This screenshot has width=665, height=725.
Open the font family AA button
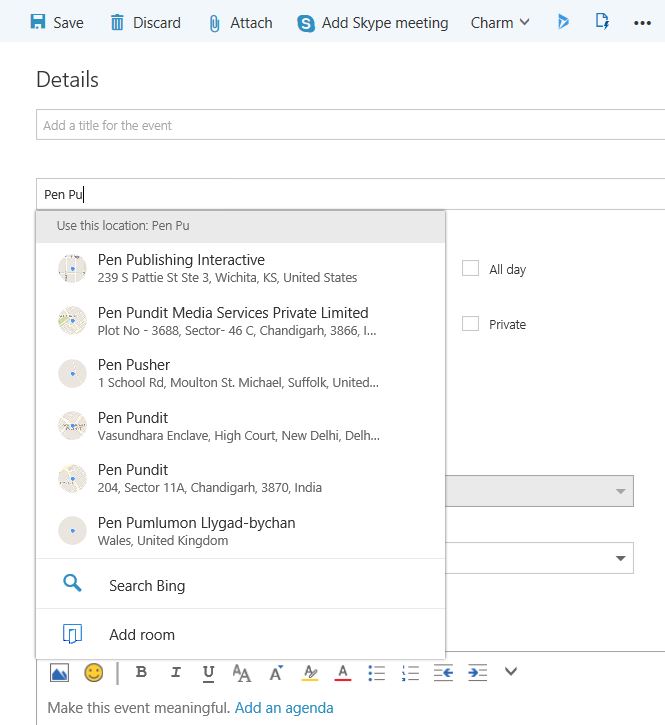click(241, 673)
